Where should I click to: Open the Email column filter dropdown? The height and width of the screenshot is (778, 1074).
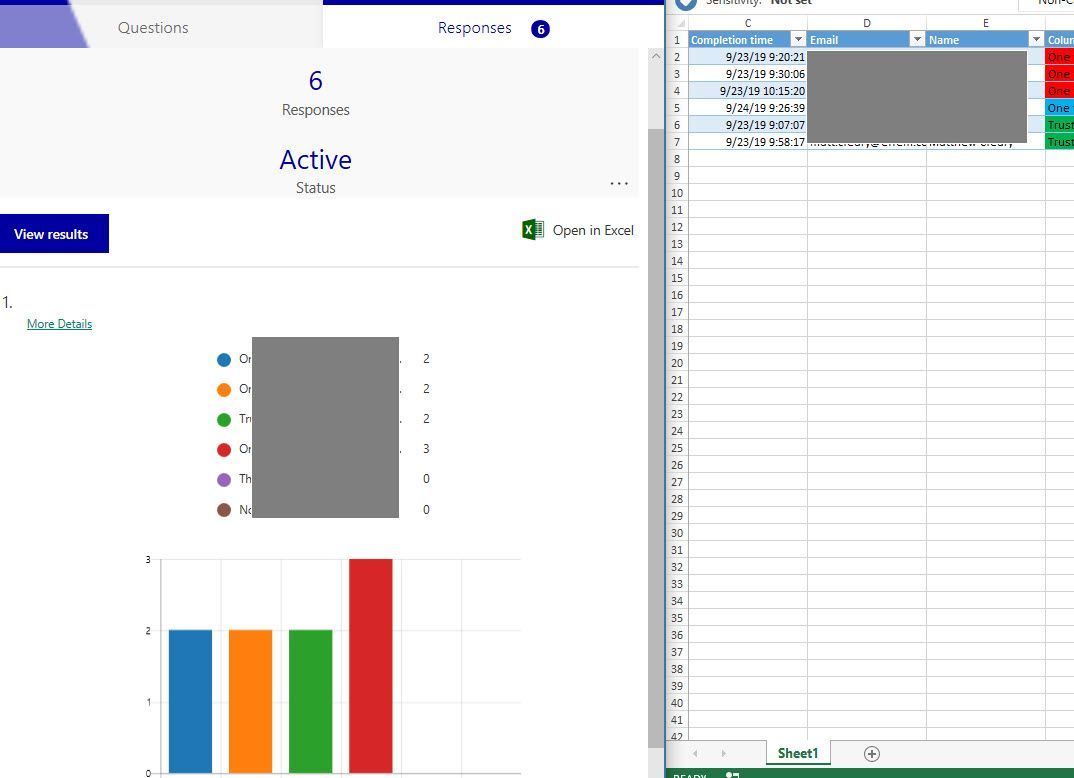917,39
